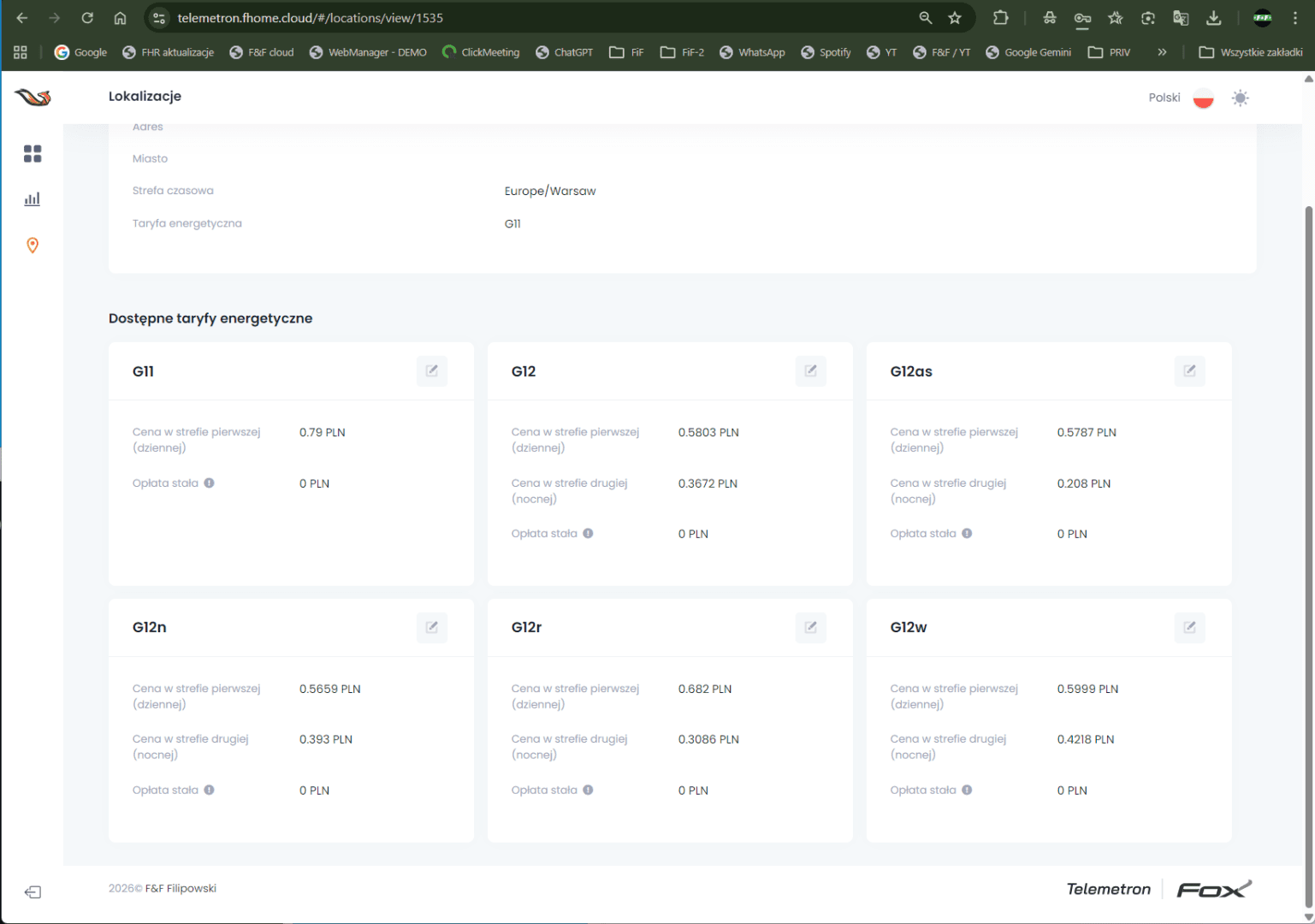1315x924 pixels.
Task: Open edit for G12 tariff
Action: click(810, 371)
